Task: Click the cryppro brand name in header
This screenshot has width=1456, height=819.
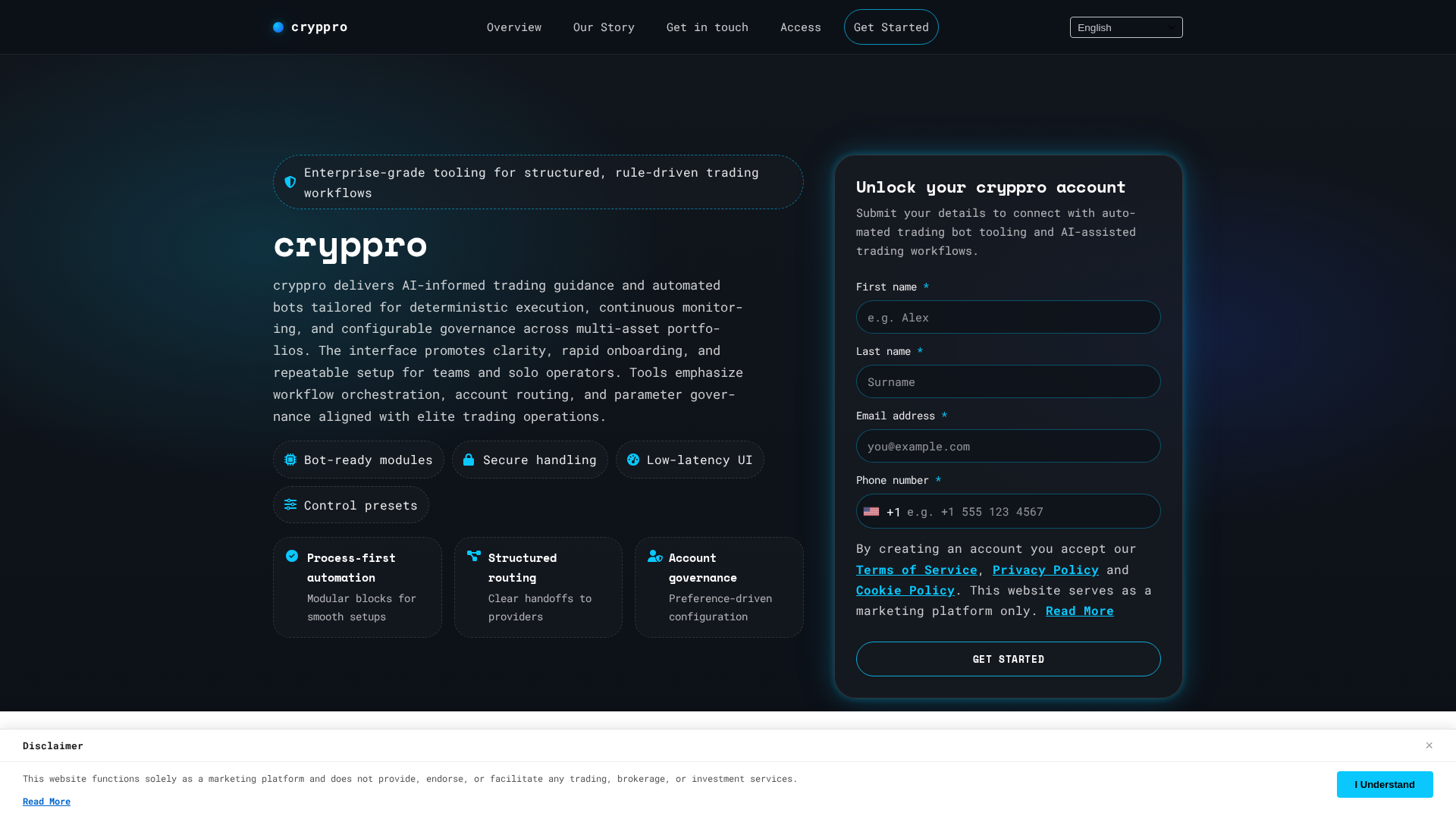Action: click(319, 27)
